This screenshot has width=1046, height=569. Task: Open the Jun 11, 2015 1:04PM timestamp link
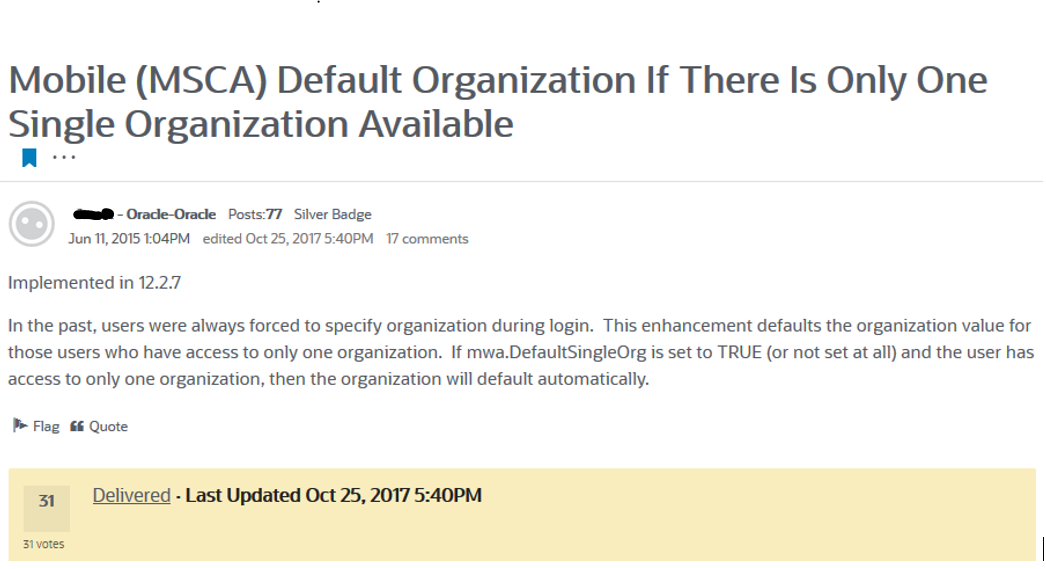129,239
